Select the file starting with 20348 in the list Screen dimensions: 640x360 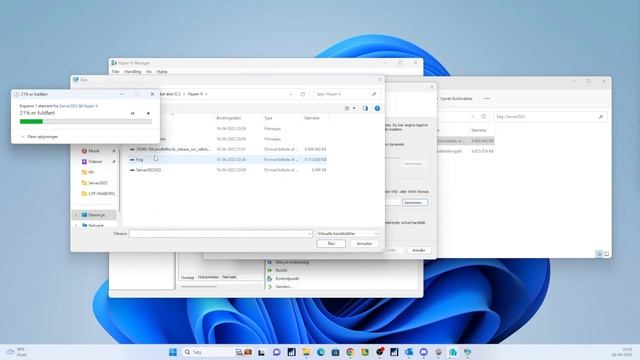(228, 149)
